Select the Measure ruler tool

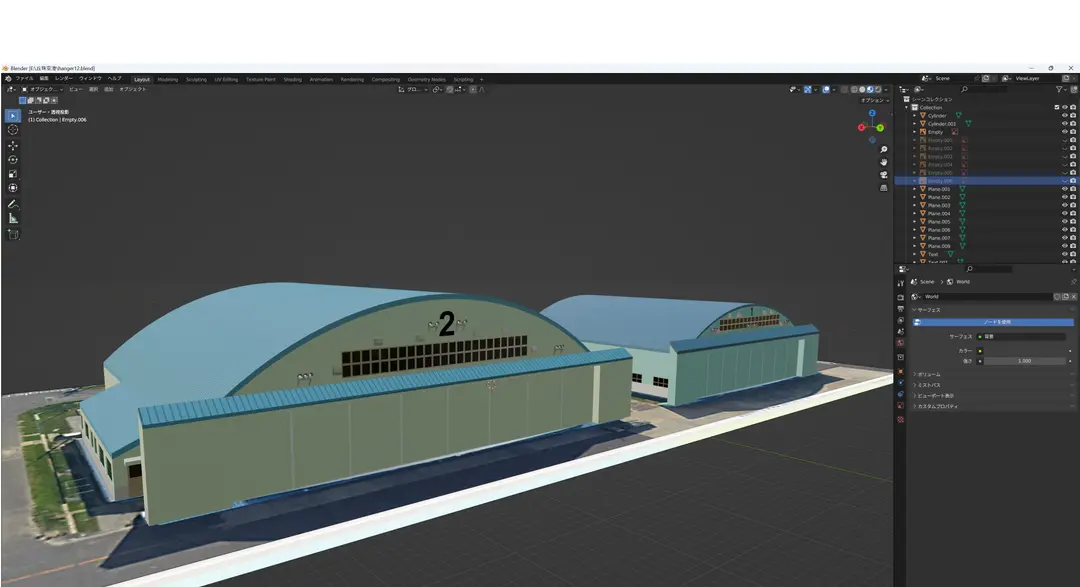[13, 218]
